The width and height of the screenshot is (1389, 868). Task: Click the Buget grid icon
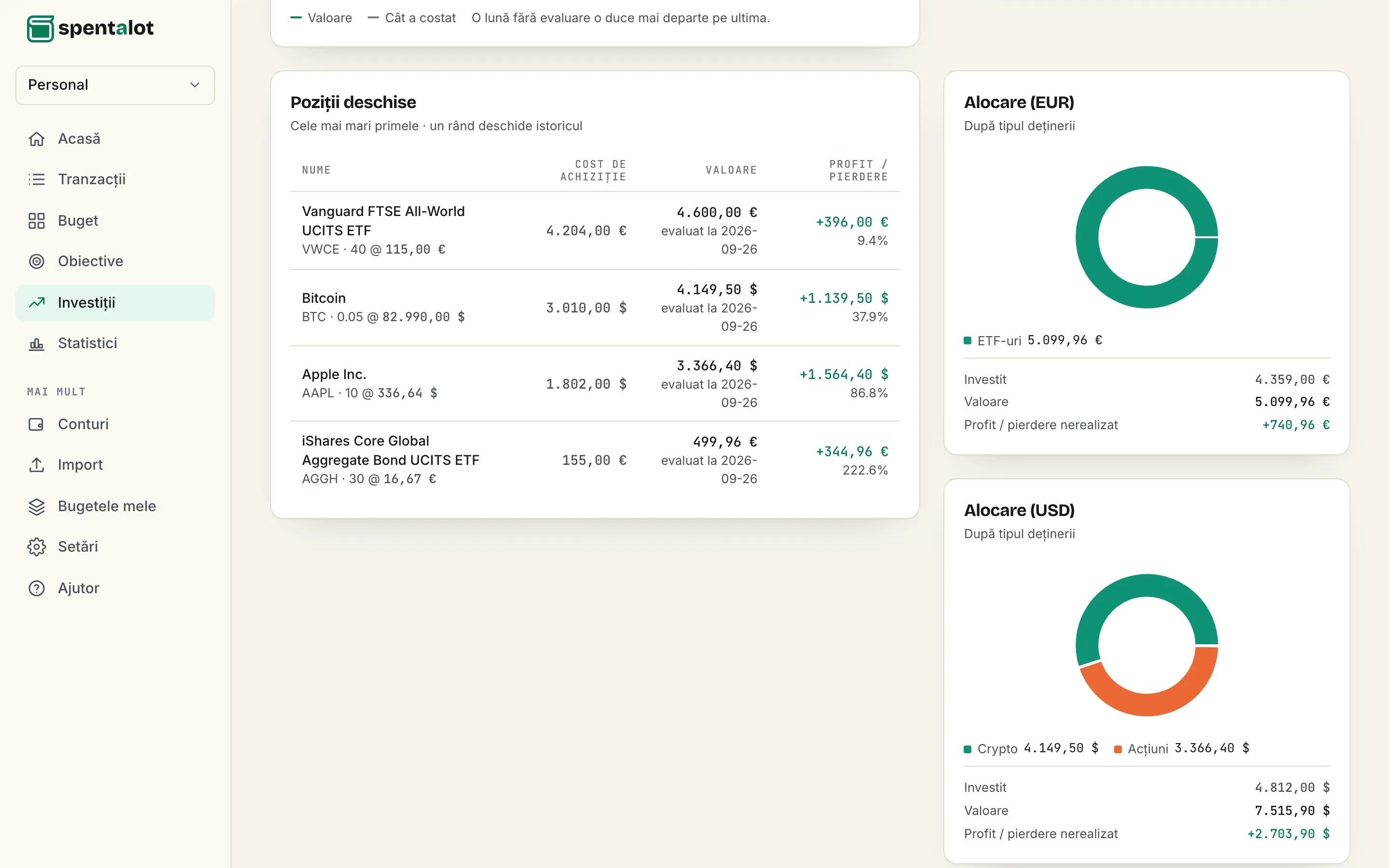37,220
